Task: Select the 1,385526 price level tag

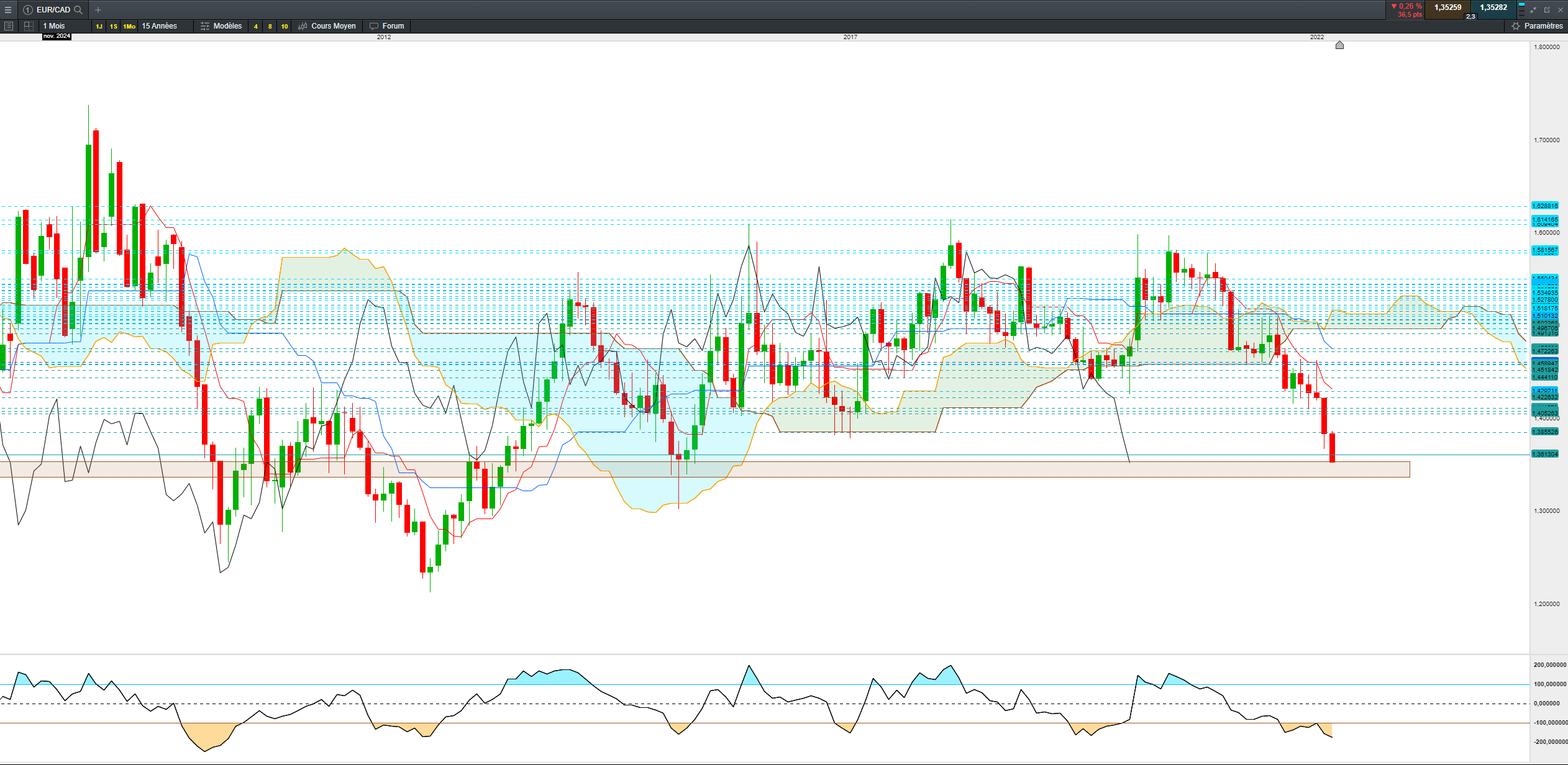Action: pos(1545,432)
